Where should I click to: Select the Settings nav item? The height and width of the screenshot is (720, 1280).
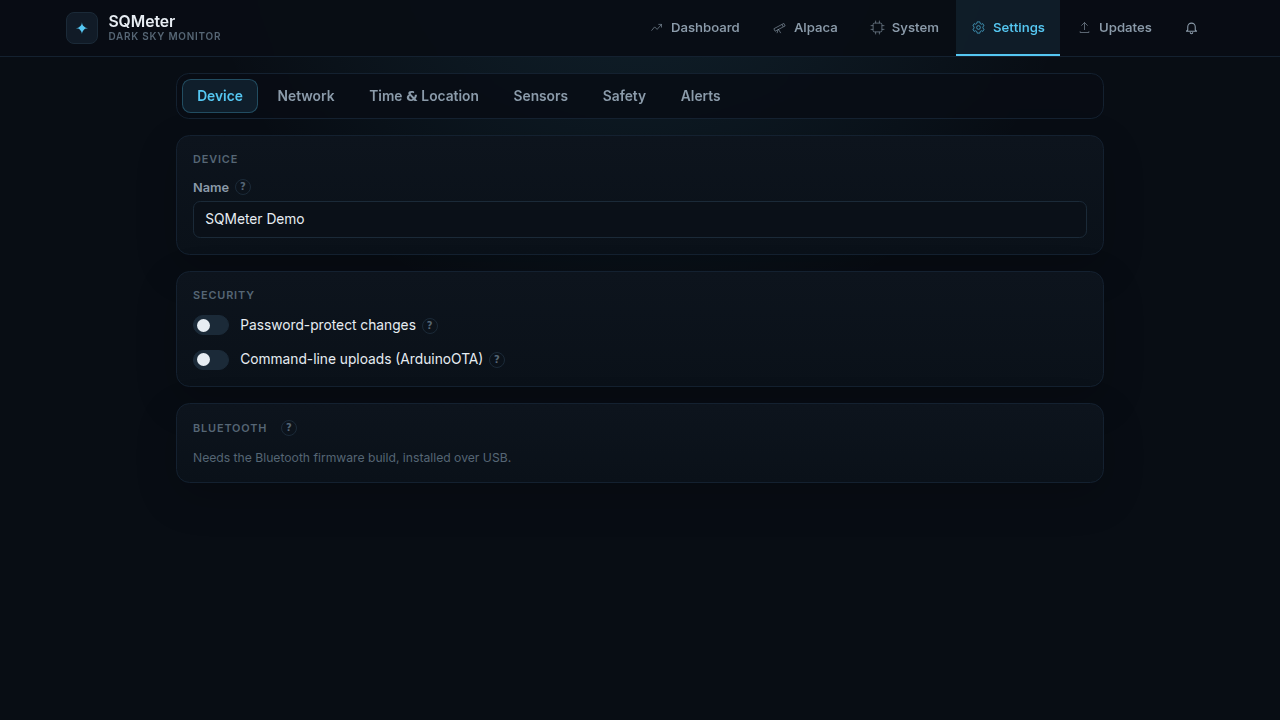click(x=1008, y=28)
